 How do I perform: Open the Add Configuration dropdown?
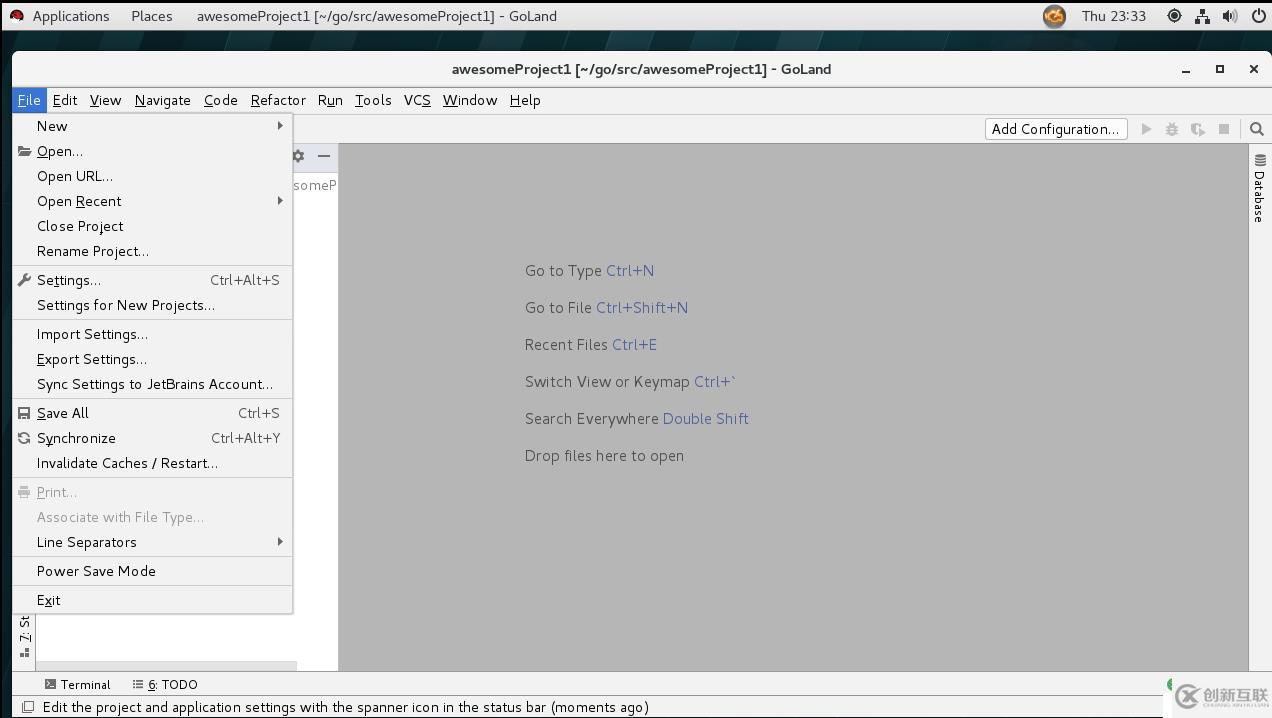(x=1055, y=129)
